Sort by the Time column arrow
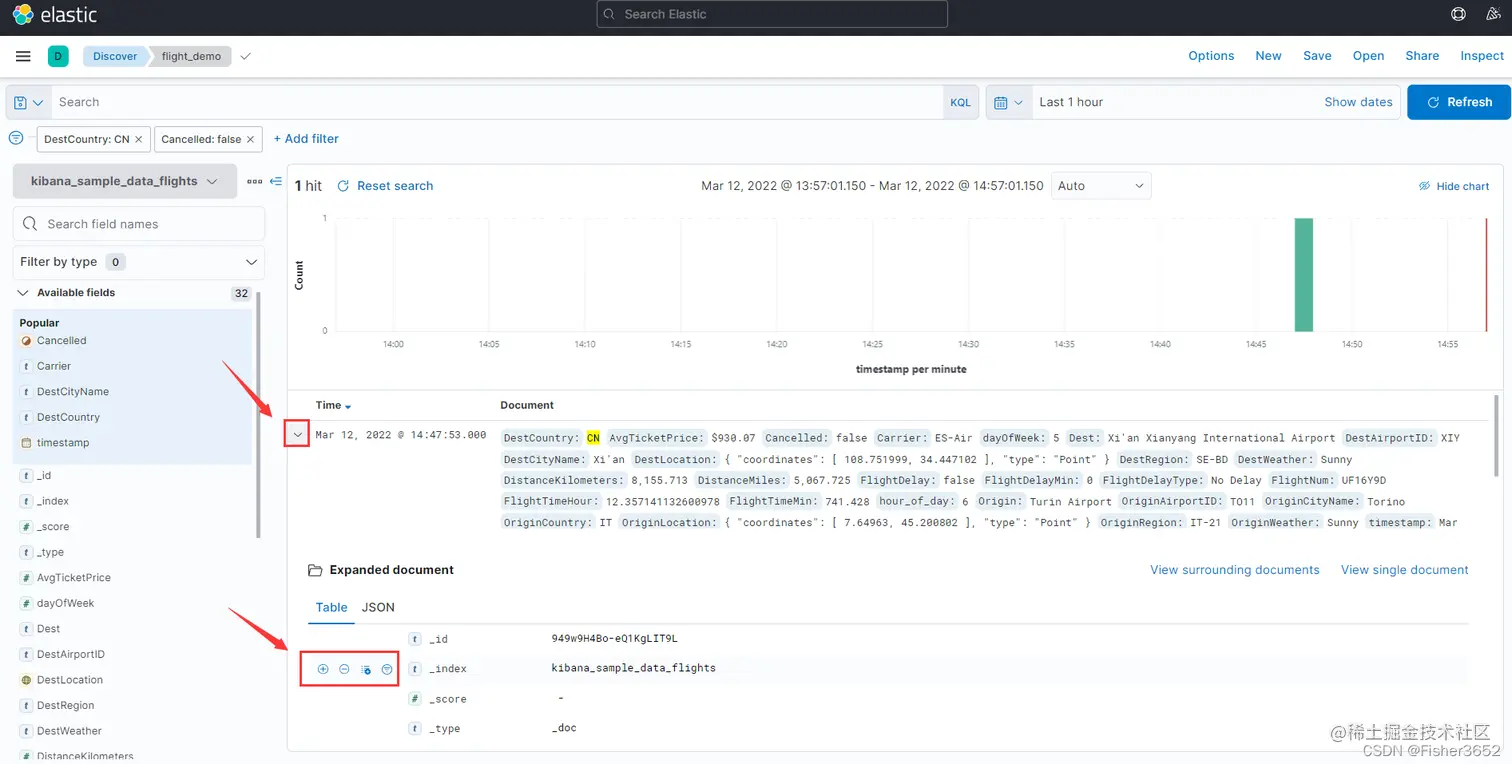This screenshot has height=764, width=1512. click(x=348, y=406)
